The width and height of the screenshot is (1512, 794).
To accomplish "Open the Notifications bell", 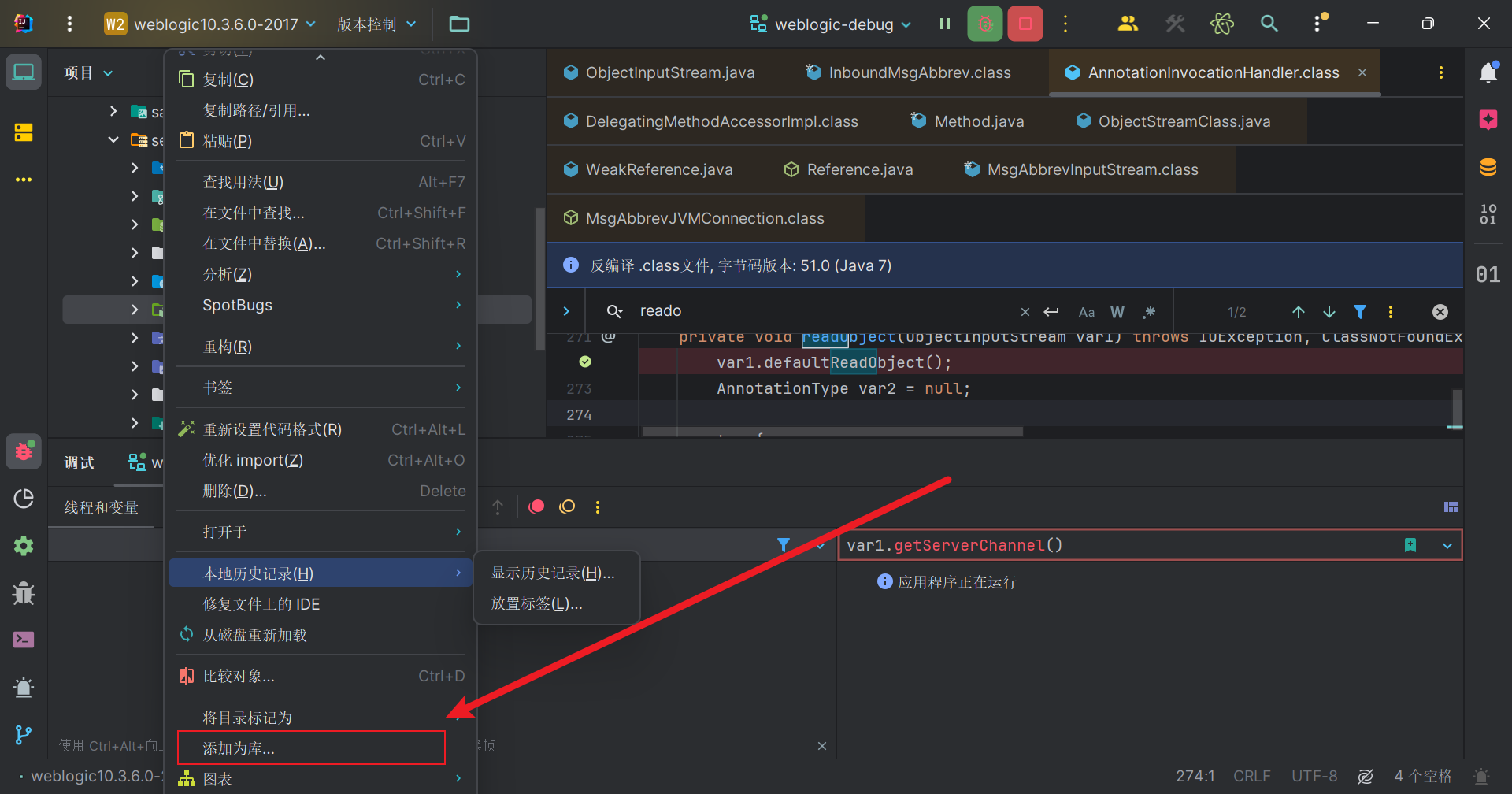I will click(1488, 72).
